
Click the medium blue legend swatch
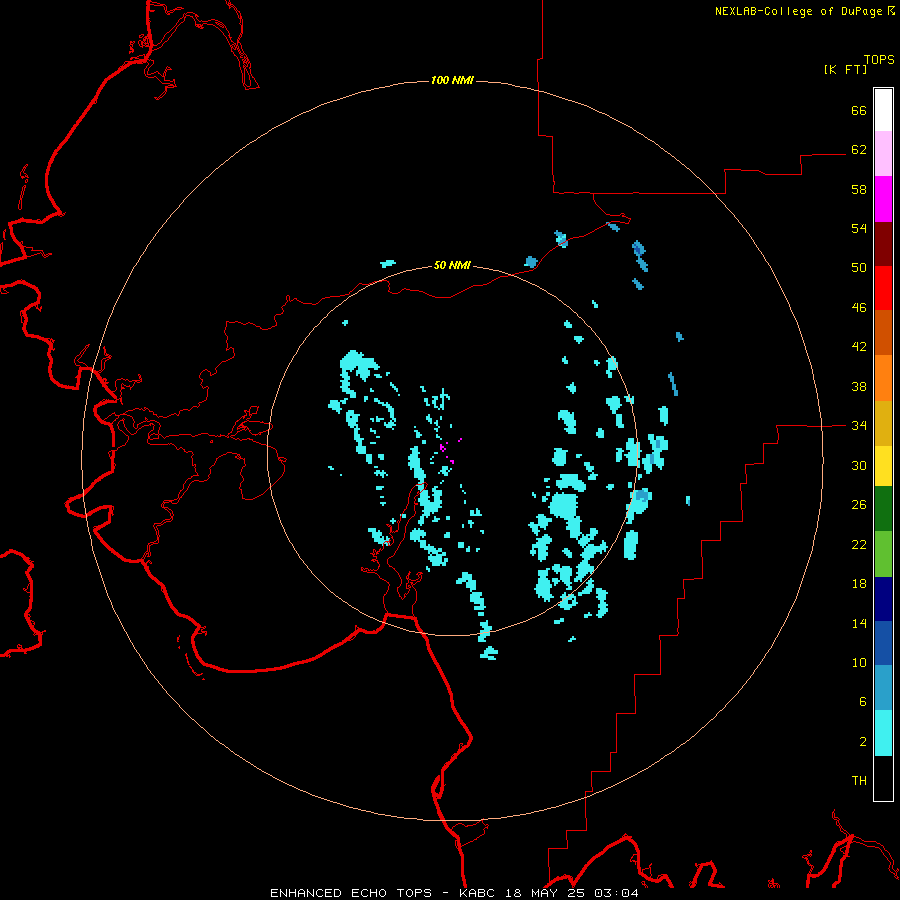click(x=883, y=643)
